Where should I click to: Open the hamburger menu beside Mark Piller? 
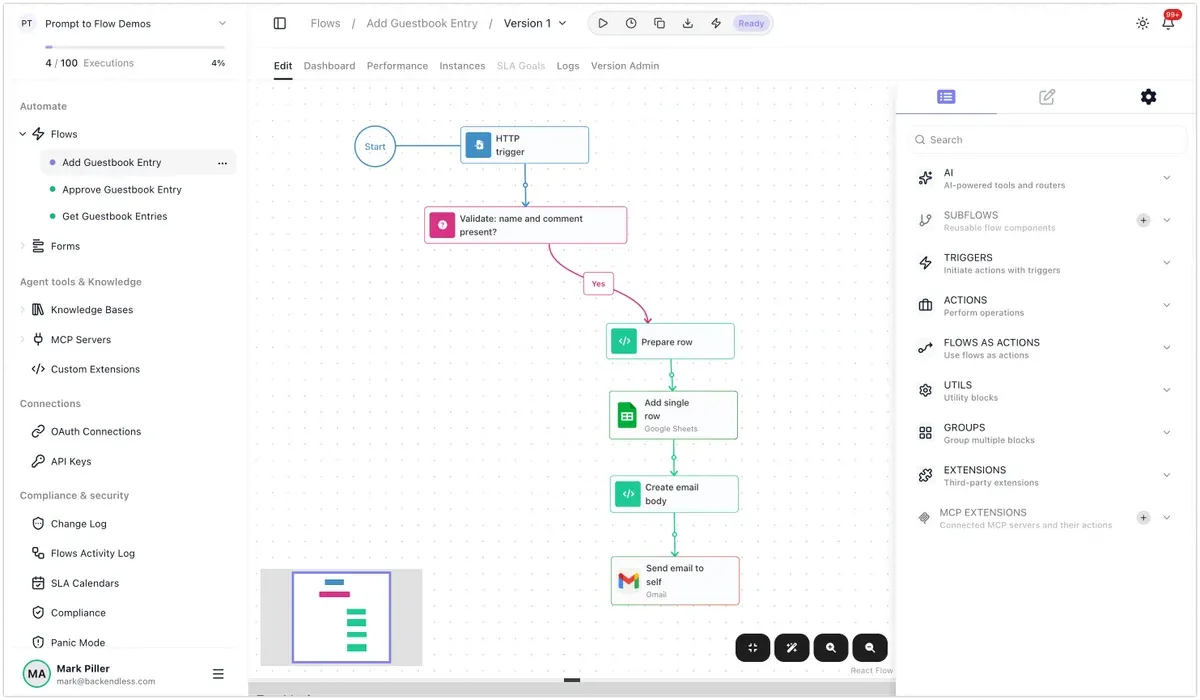point(218,674)
